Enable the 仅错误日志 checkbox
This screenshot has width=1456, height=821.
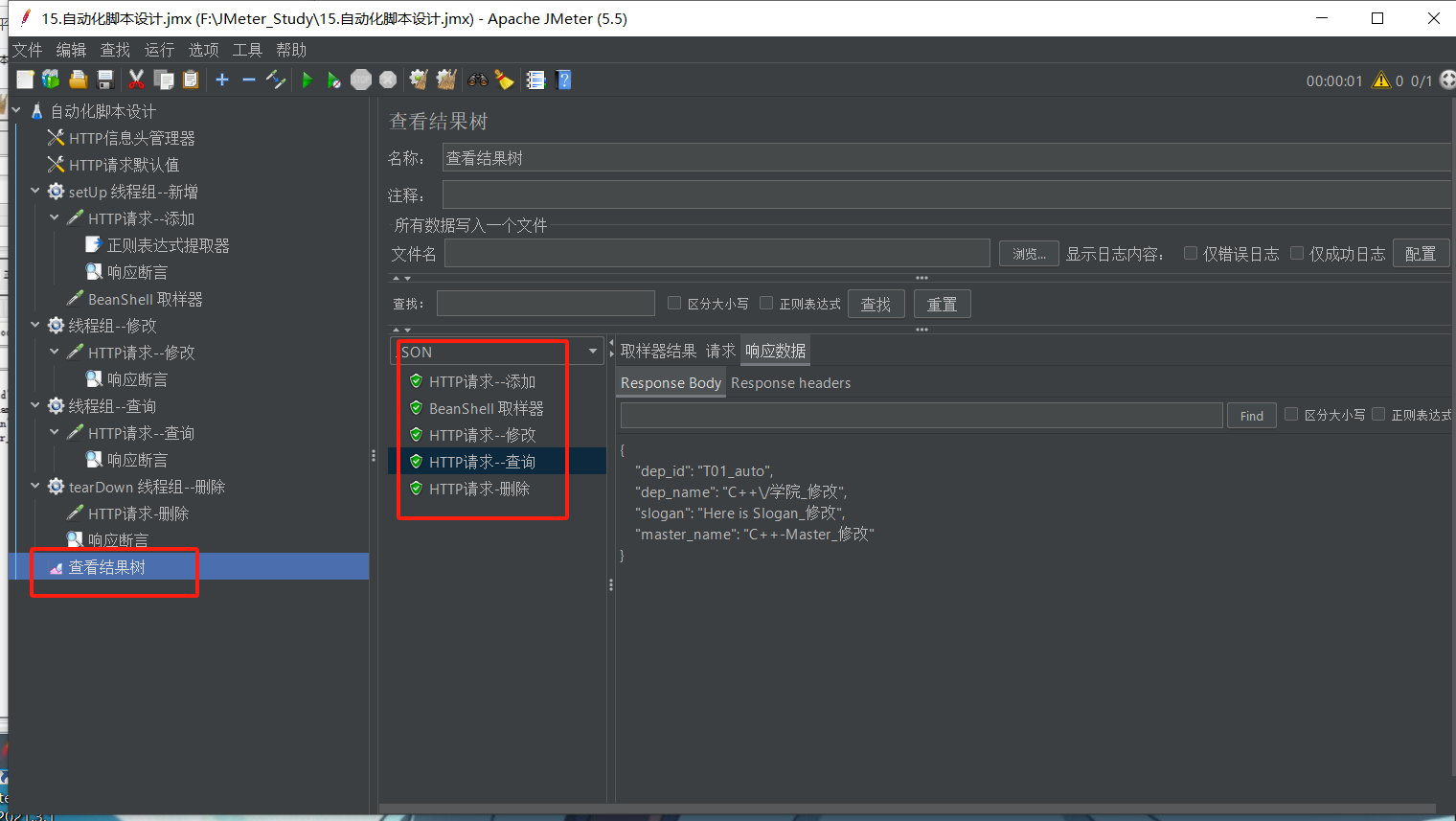coord(1191,253)
